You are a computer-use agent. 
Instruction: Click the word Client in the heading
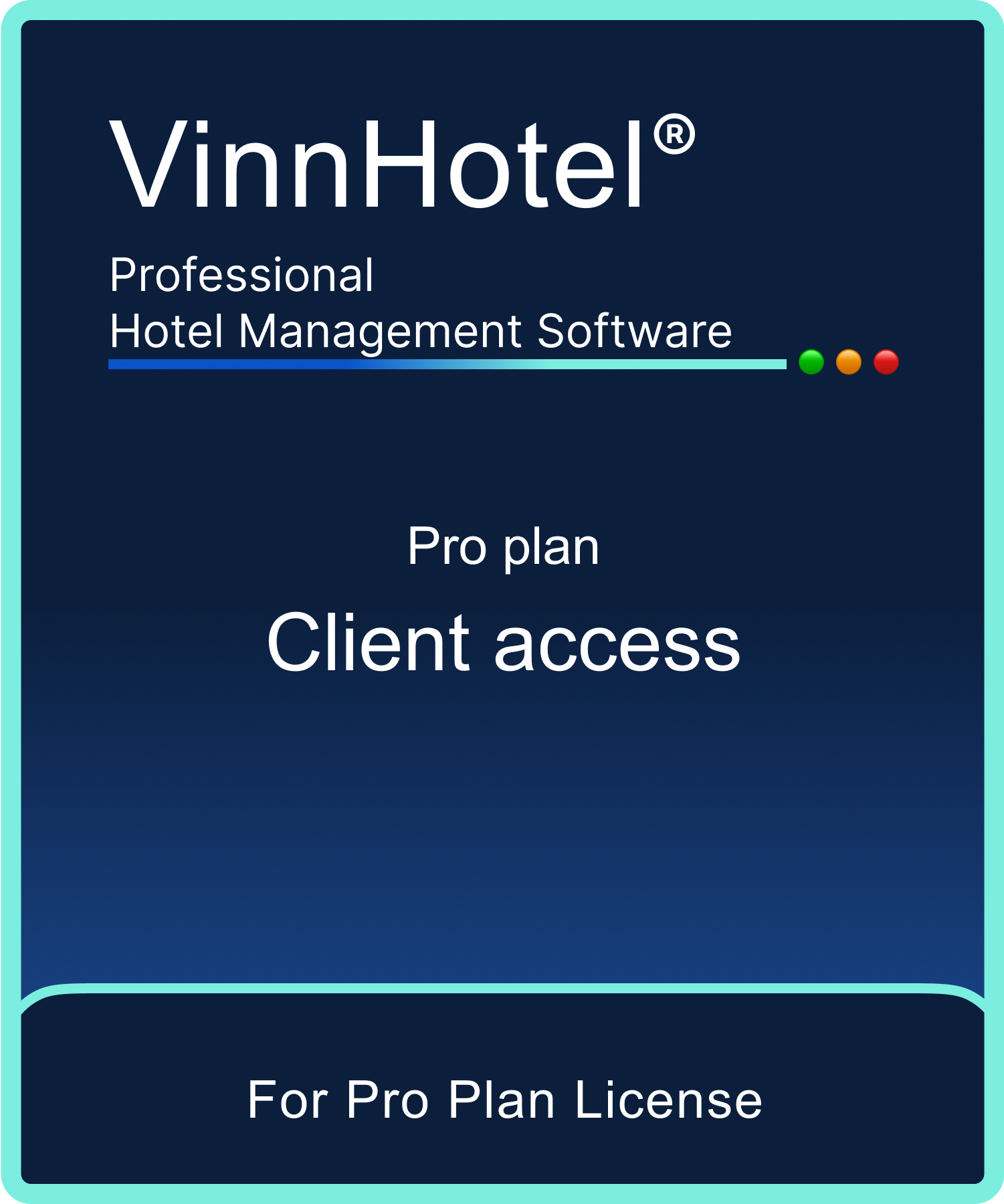click(x=369, y=642)
